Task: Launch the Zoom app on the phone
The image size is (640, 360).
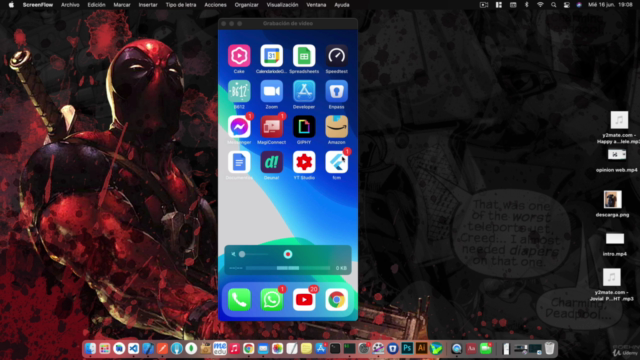Action: 271,91
